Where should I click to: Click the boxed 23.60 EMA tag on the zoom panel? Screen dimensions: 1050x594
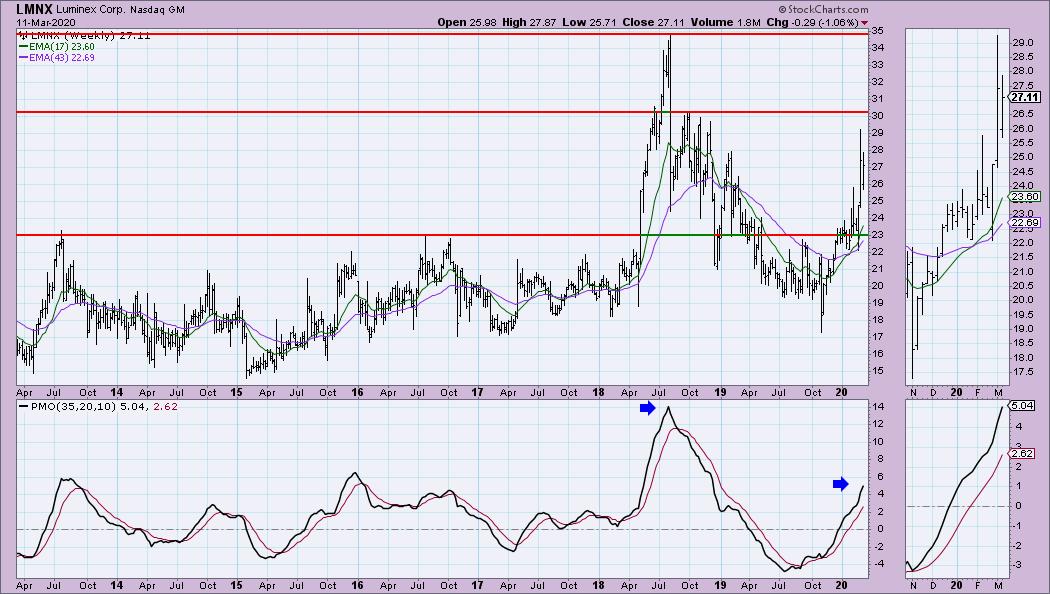click(x=1025, y=197)
